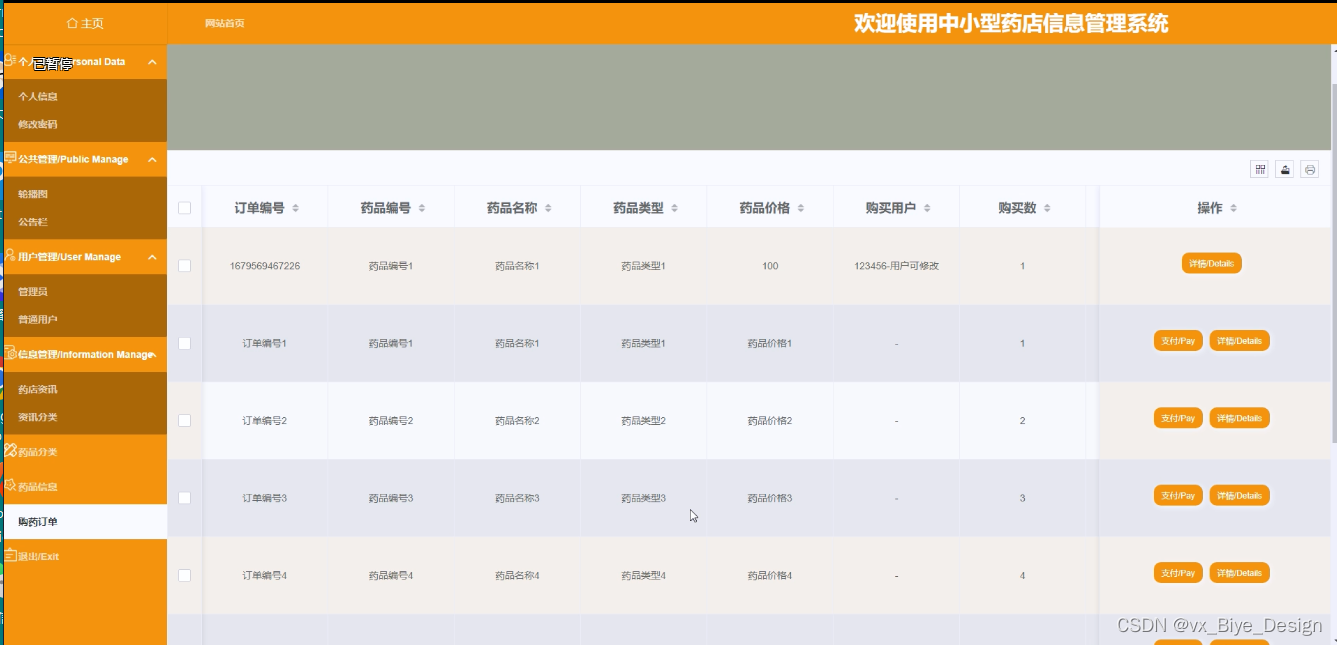Click the home icon beside 主页
The image size is (1337, 645).
pyautogui.click(x=72, y=22)
